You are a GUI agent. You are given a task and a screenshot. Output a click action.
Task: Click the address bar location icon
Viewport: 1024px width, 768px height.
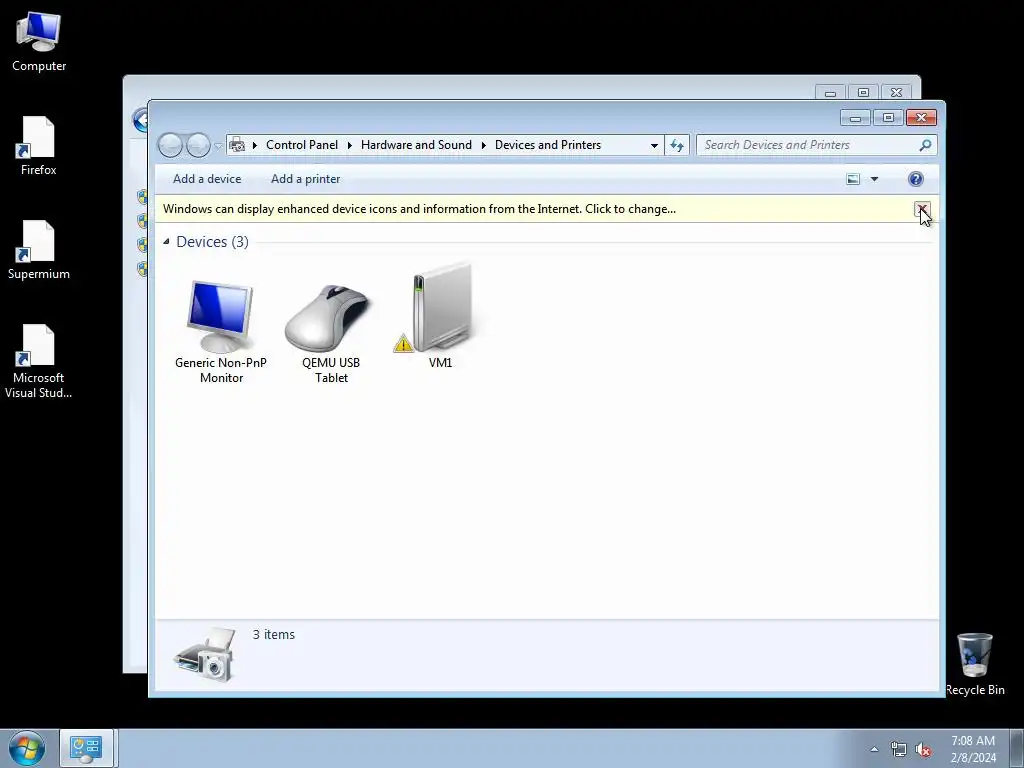tap(237, 145)
